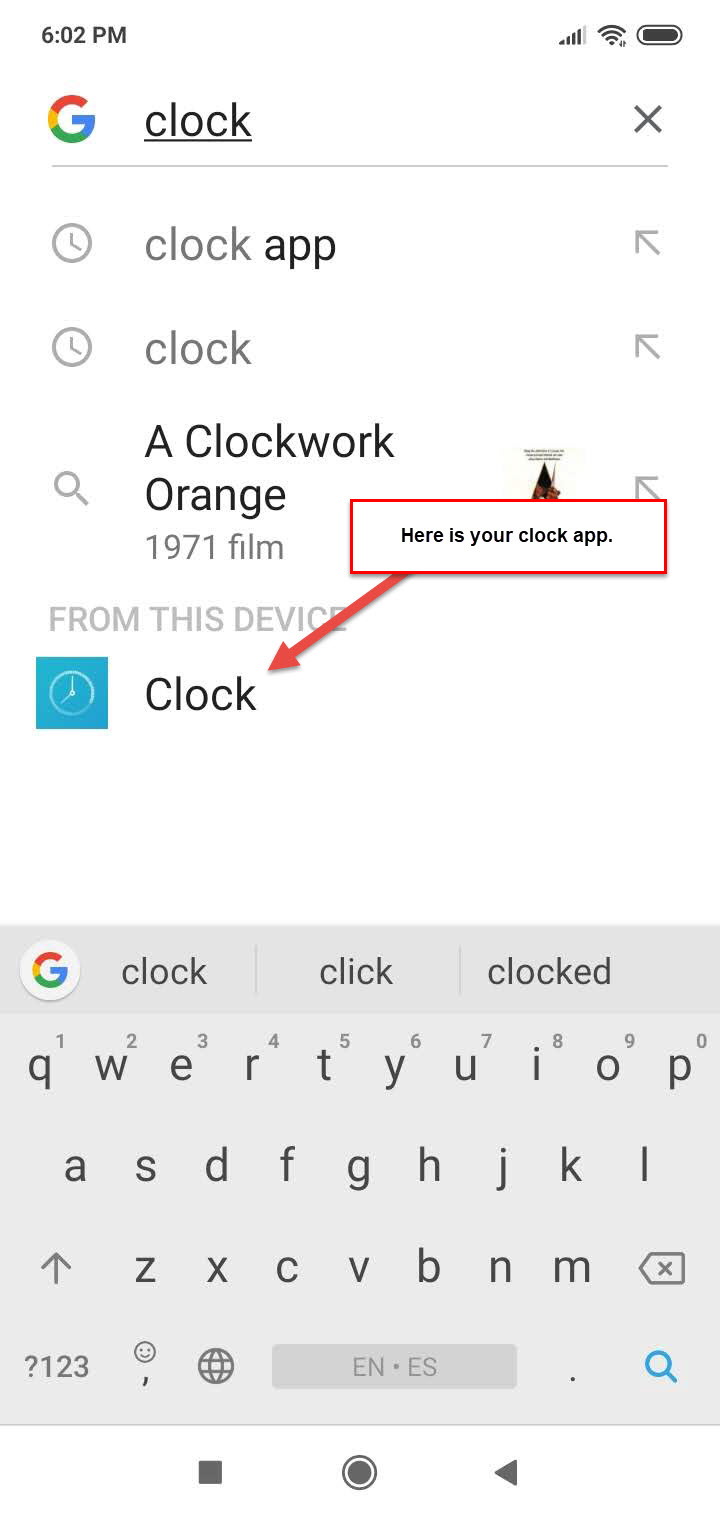The image size is (720, 1520).
Task: Select the 'click' word suggestion
Action: tap(356, 970)
